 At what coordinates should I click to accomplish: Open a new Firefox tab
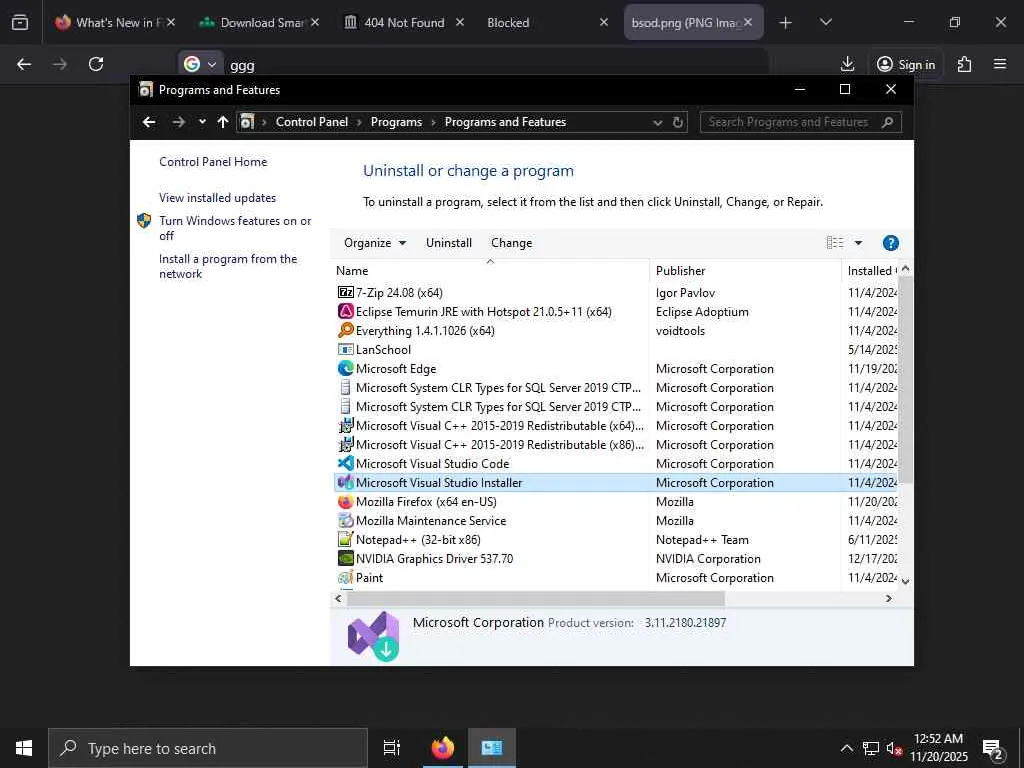[x=785, y=23]
